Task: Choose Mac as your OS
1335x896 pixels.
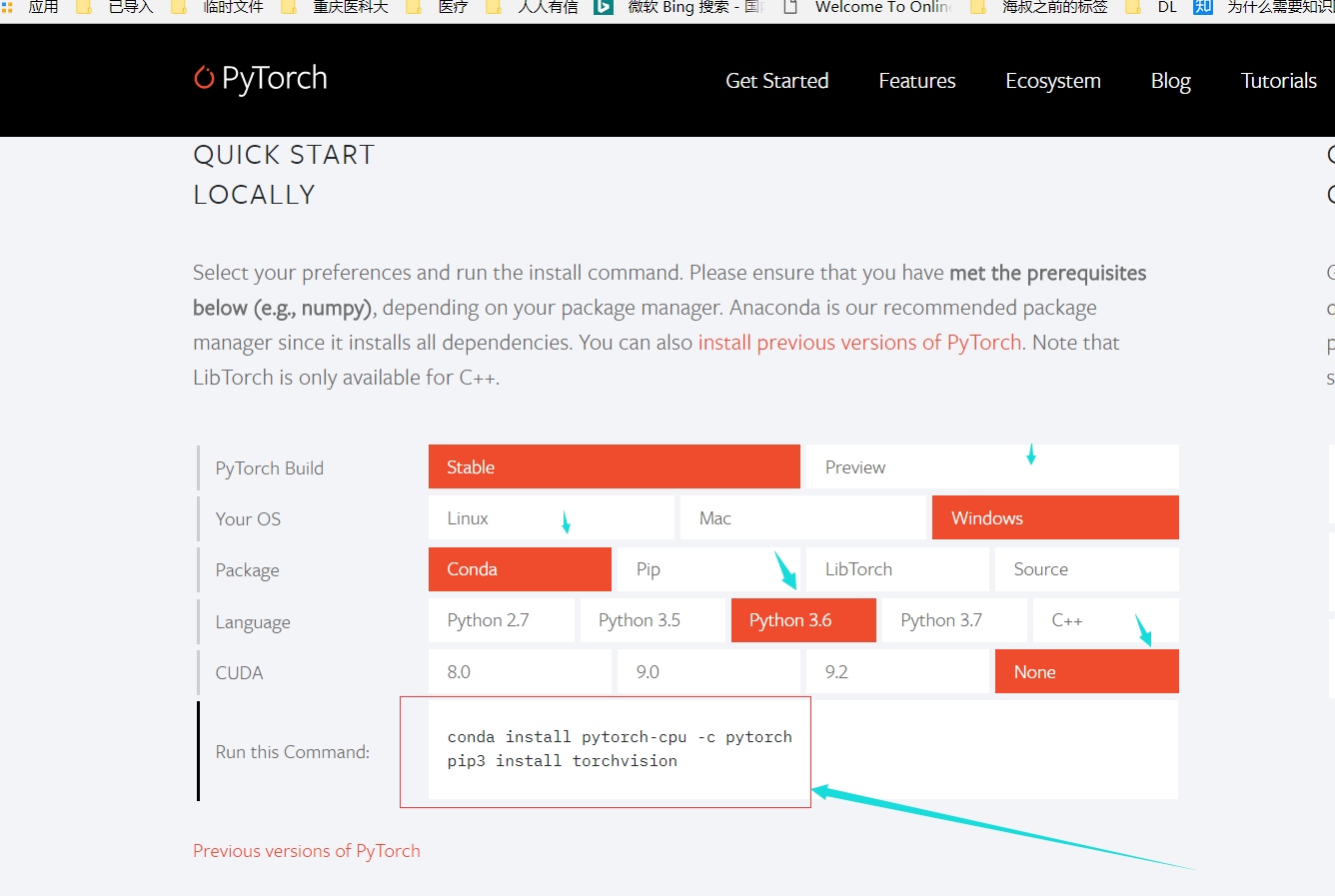Action: [x=803, y=517]
